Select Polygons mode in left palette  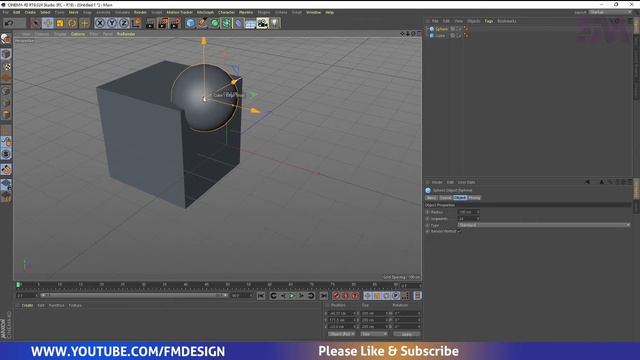click(6, 115)
